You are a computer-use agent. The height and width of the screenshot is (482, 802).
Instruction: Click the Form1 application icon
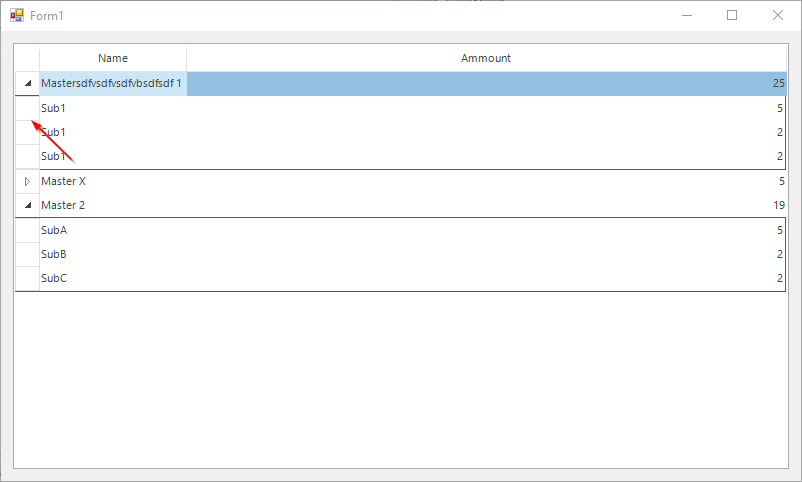[x=16, y=15]
